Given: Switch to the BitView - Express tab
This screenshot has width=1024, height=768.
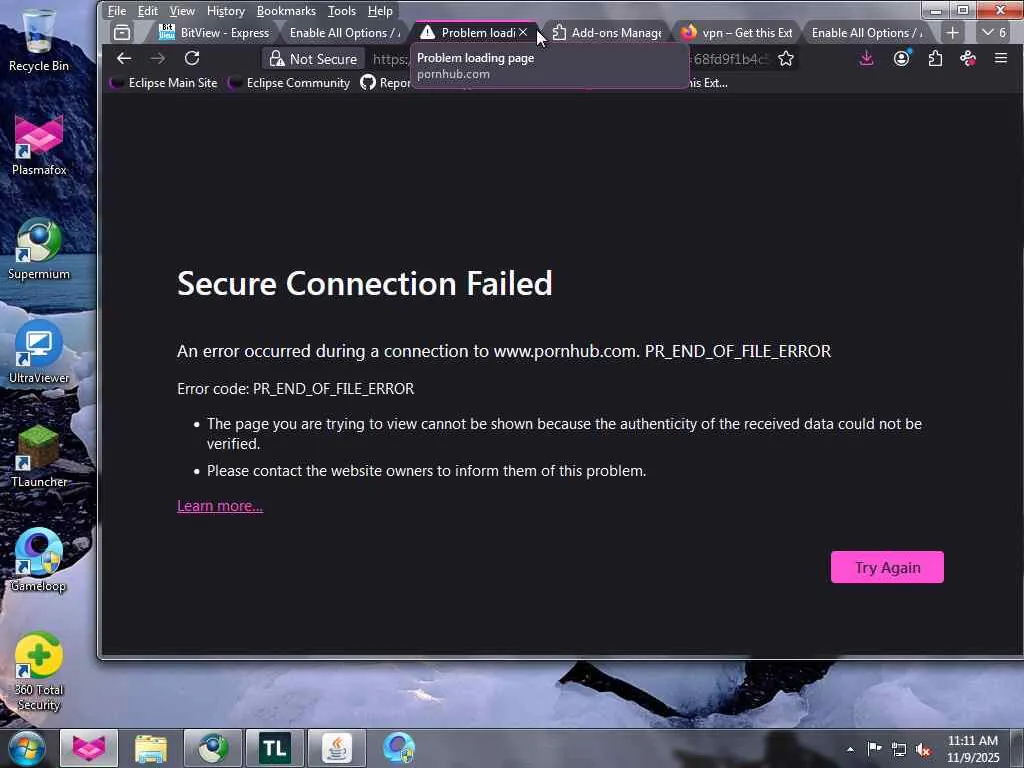Looking at the screenshot, I should click(x=215, y=33).
